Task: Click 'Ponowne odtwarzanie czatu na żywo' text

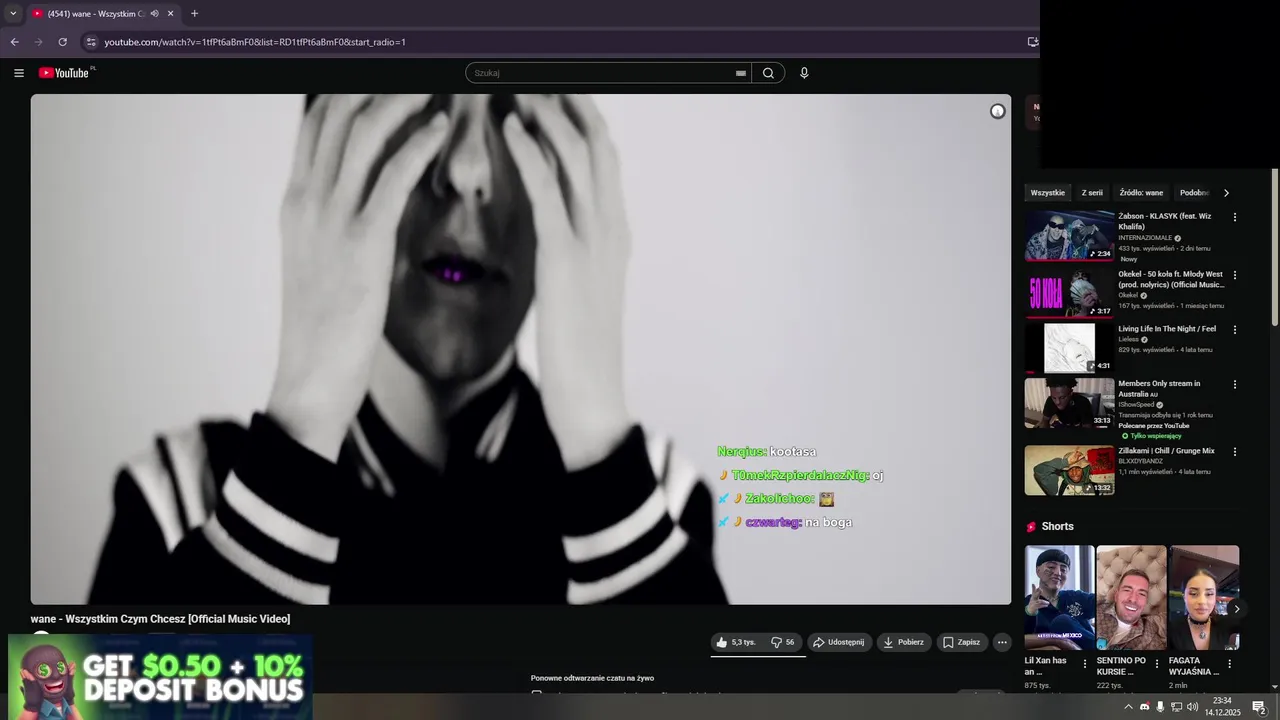Action: [592, 678]
